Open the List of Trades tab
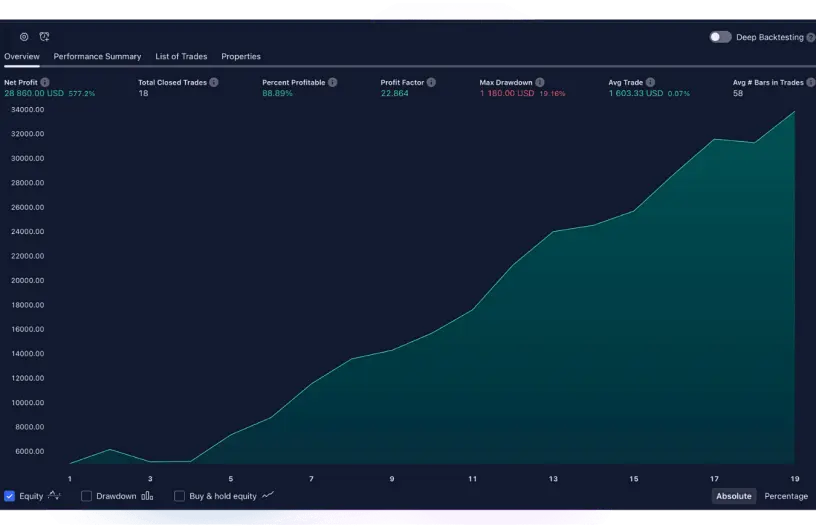This screenshot has height=529, width=816. pyautogui.click(x=181, y=57)
